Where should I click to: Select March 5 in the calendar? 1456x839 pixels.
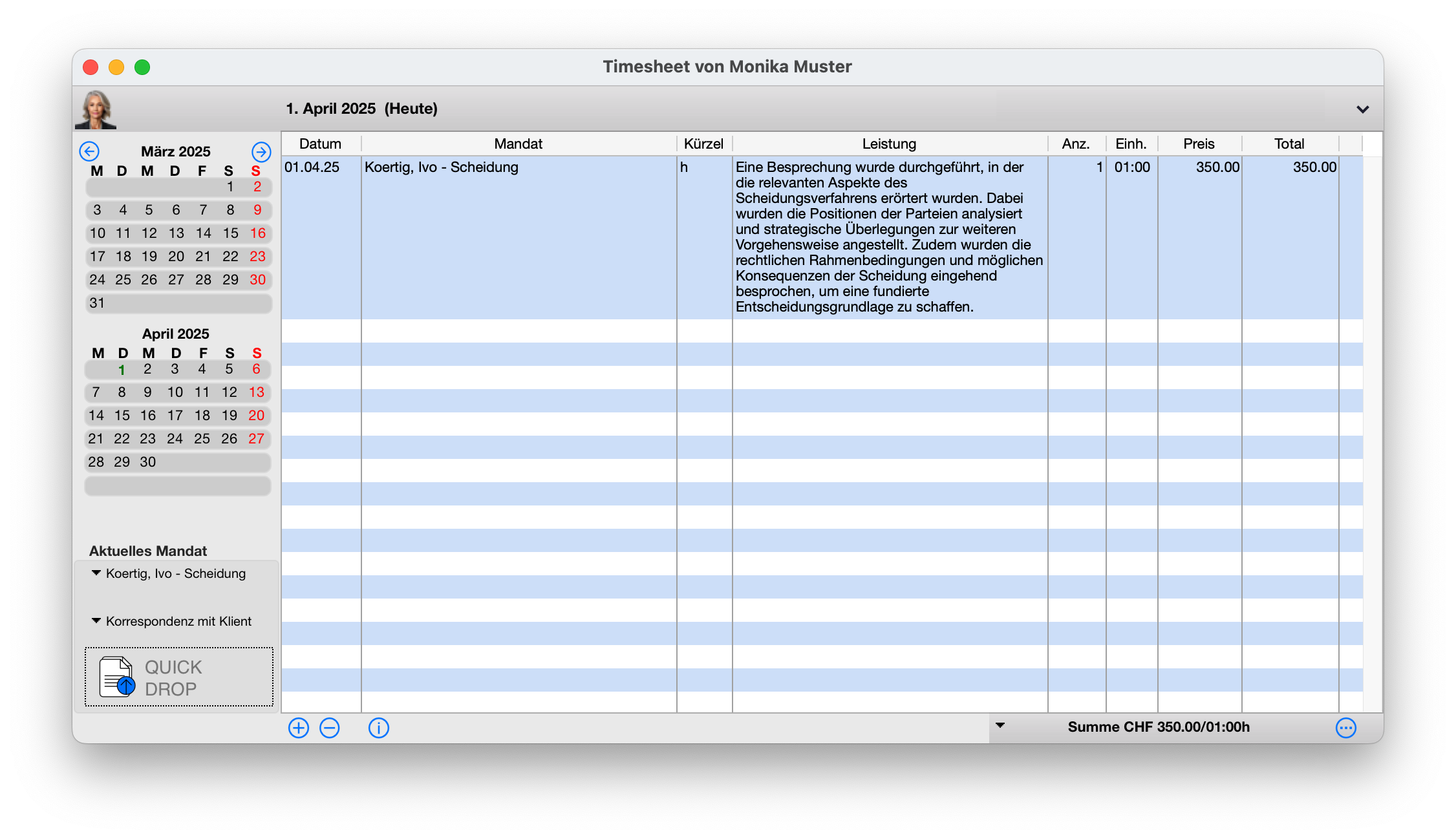(149, 210)
